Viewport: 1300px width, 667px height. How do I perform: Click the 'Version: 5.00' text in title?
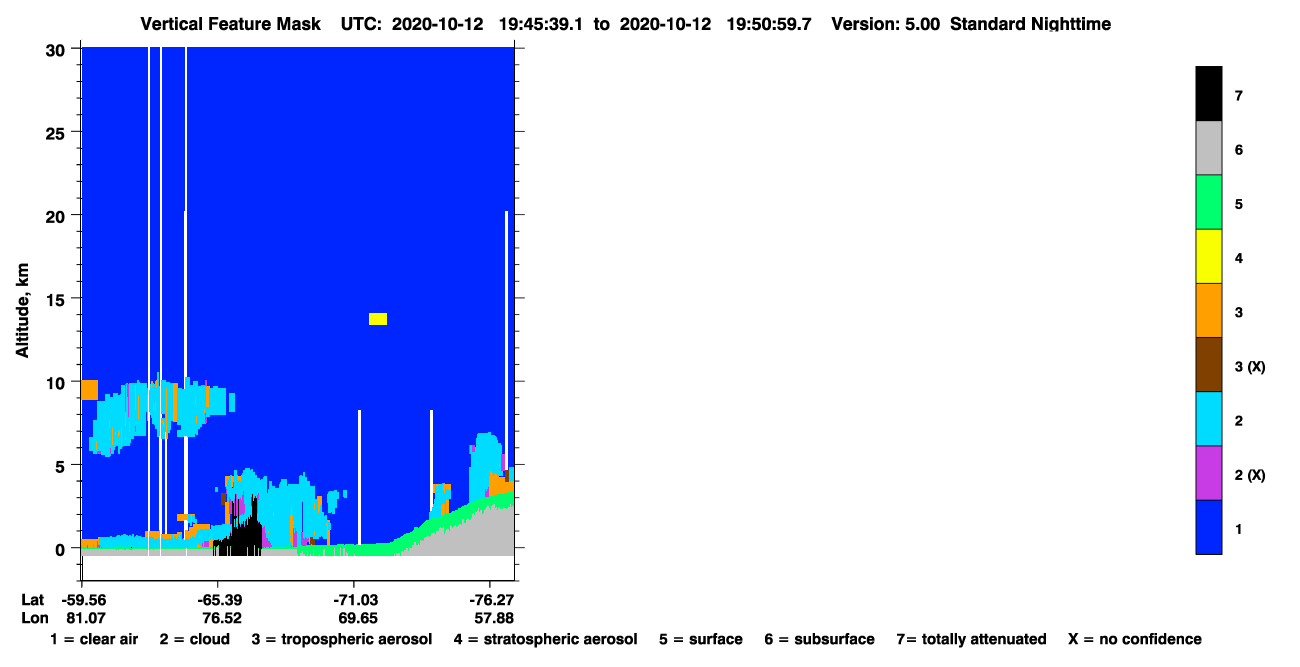coord(886,23)
